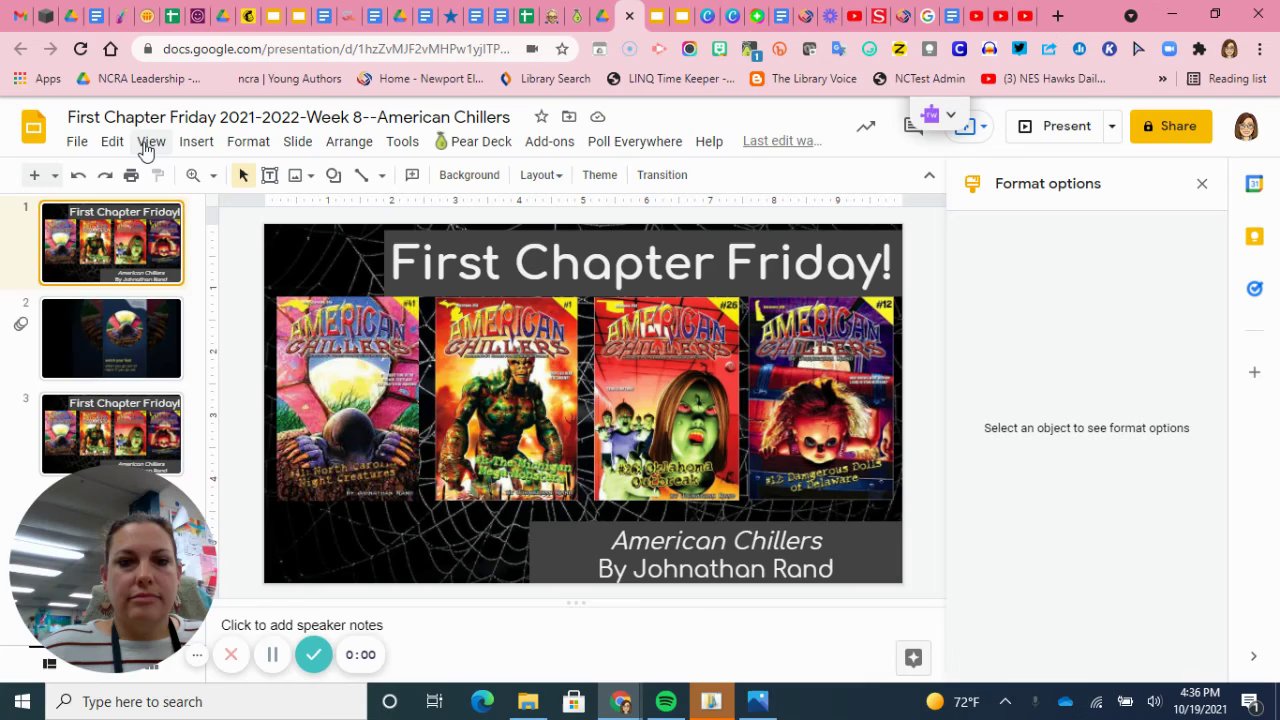Select slide 2 thumbnail
This screenshot has height=720, width=1280.
tap(111, 338)
